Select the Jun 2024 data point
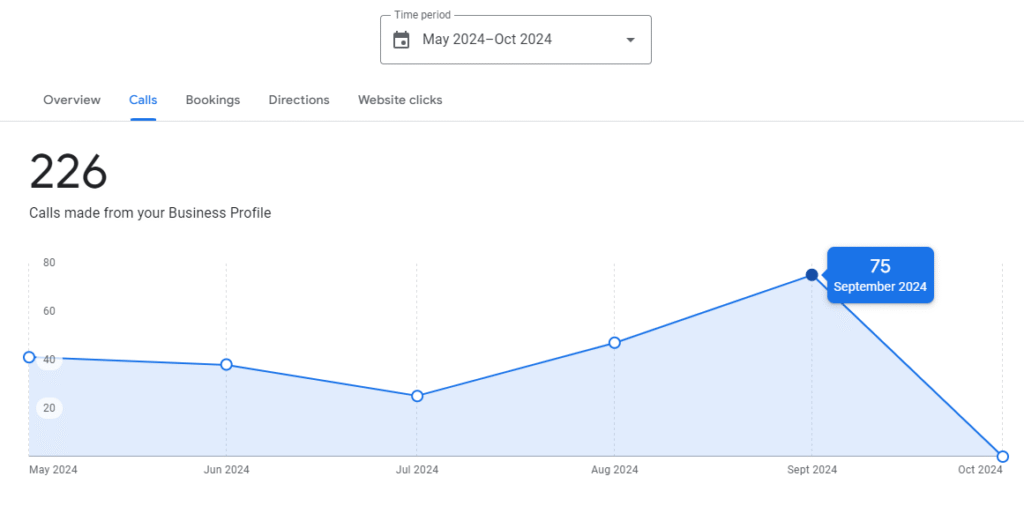 tap(227, 365)
